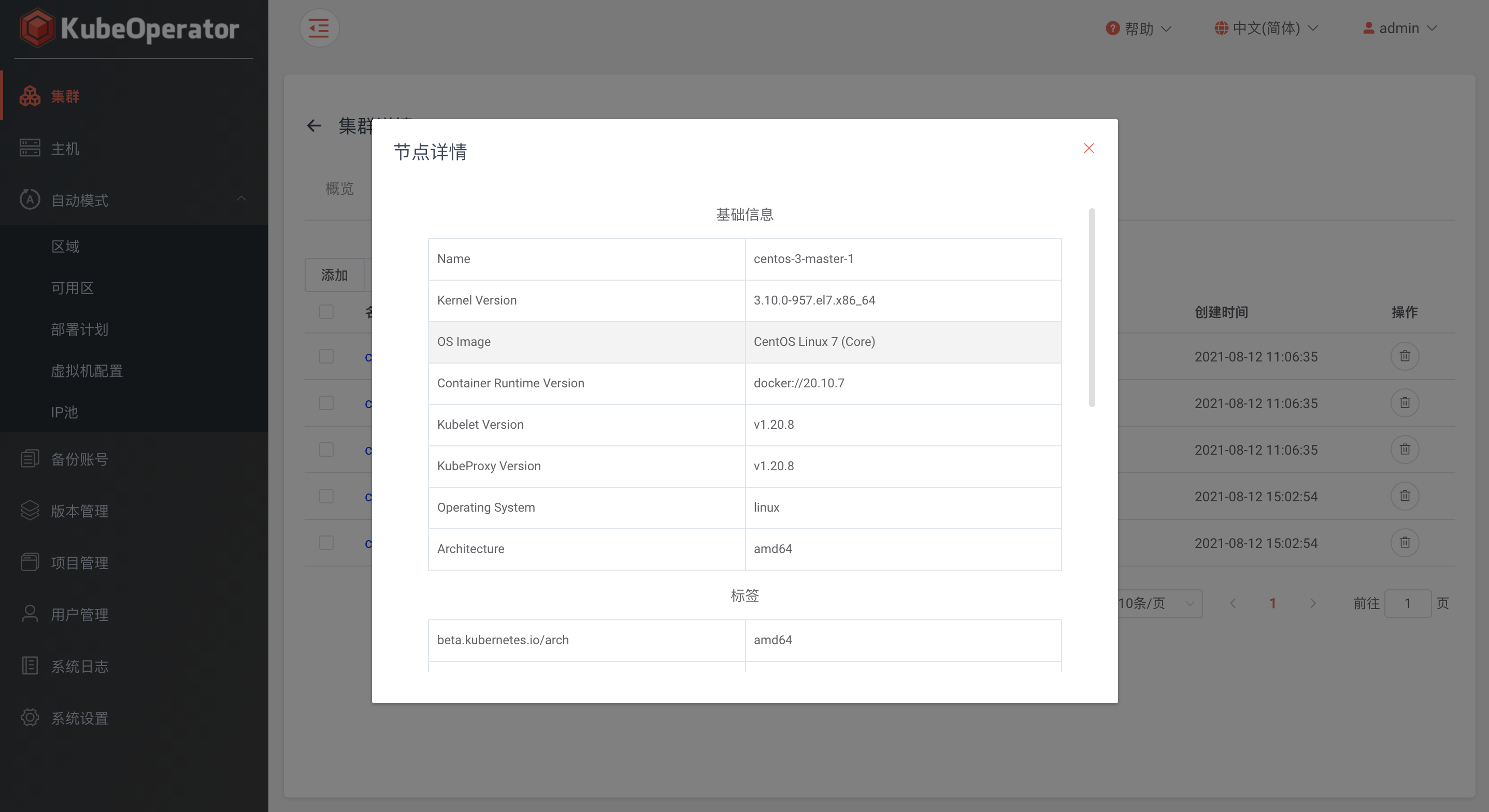Open the 中文(简体) language dropdown

(x=1266, y=28)
